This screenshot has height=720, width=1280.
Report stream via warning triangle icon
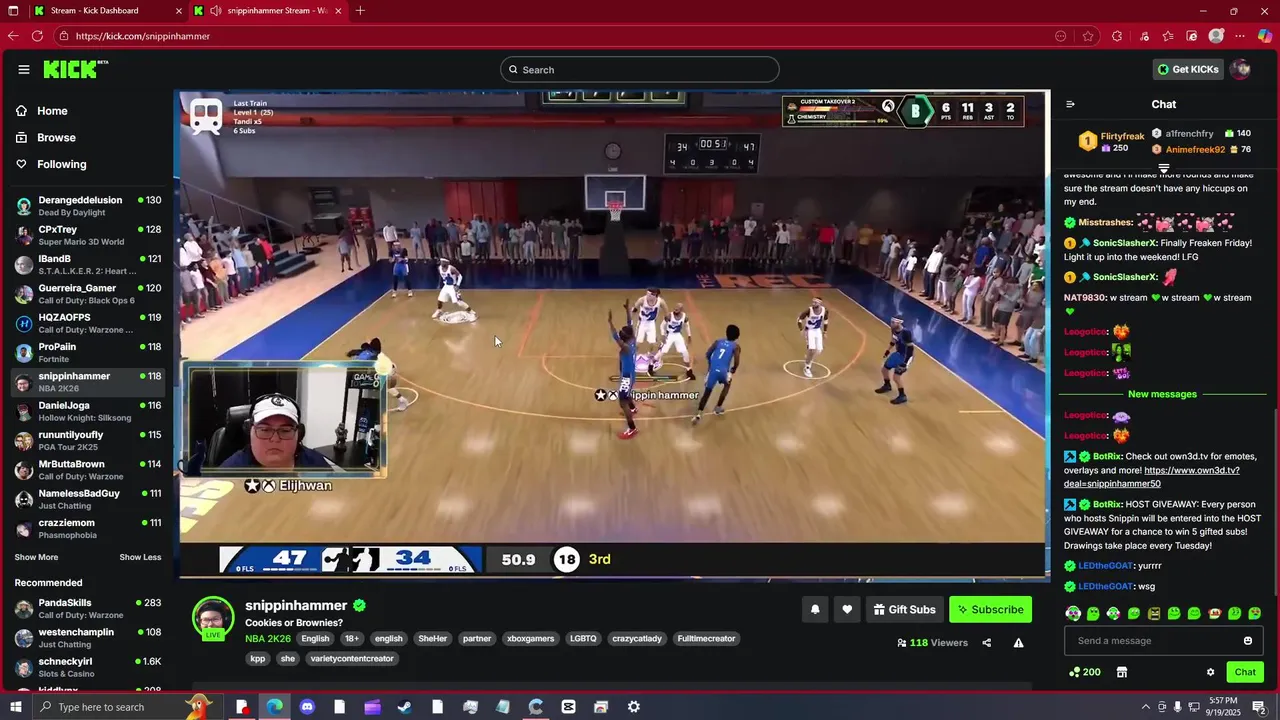[x=1018, y=643]
